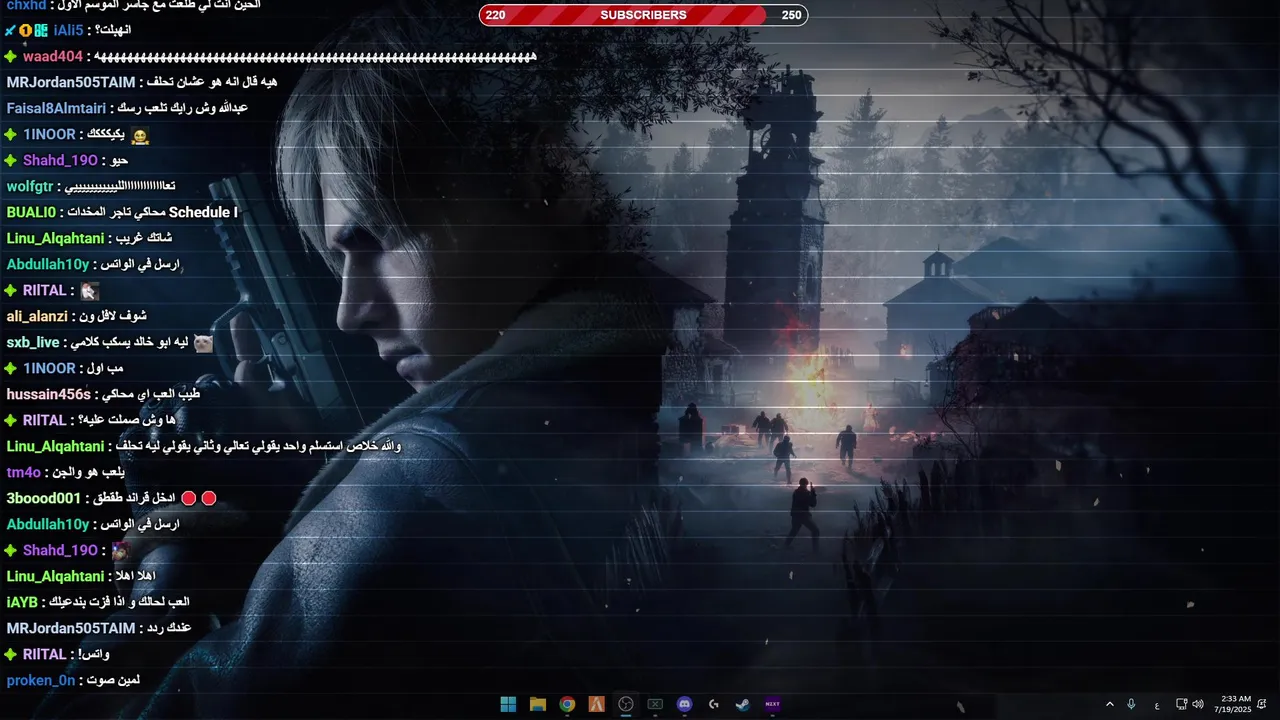Select username hussain456s in chat
The height and width of the screenshot is (720, 1280).
[x=48, y=394]
